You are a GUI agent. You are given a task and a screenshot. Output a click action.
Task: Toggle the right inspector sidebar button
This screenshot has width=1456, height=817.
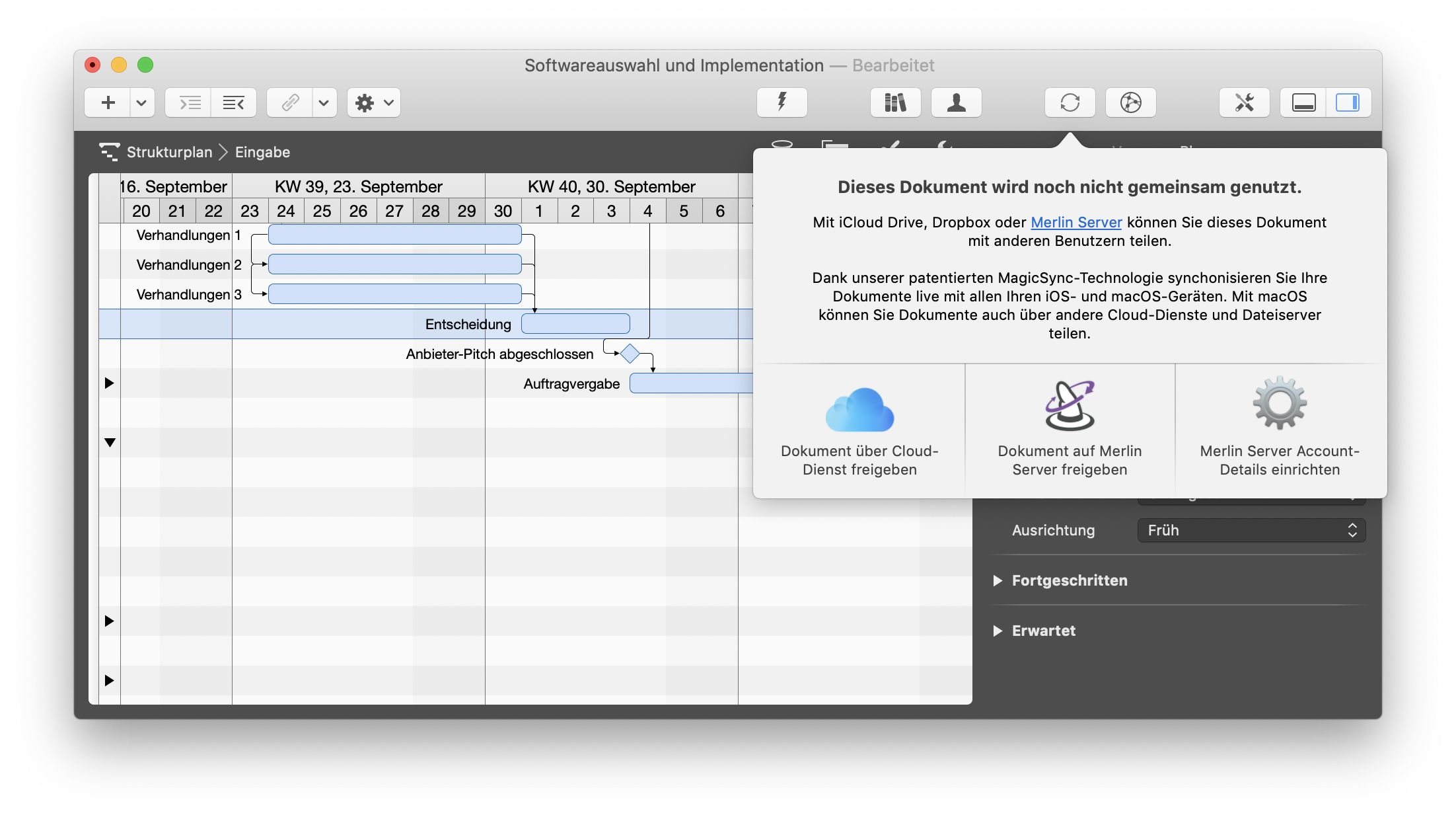1348,102
